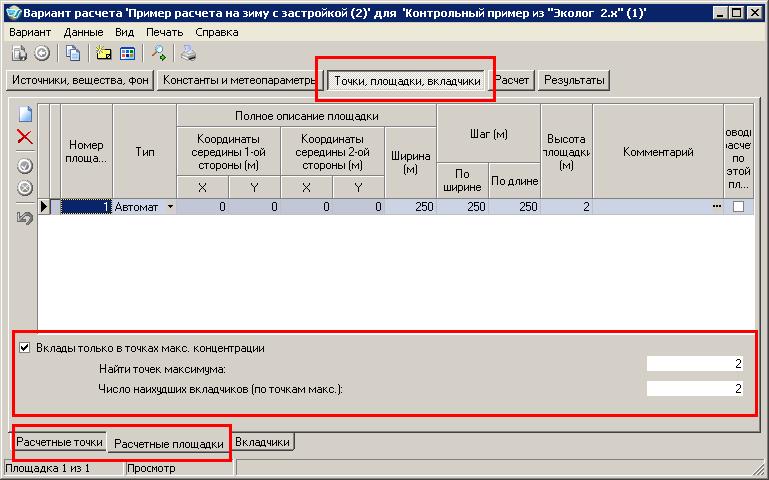Open the 'Справка' menu
This screenshot has height=480, width=769.
point(217,32)
